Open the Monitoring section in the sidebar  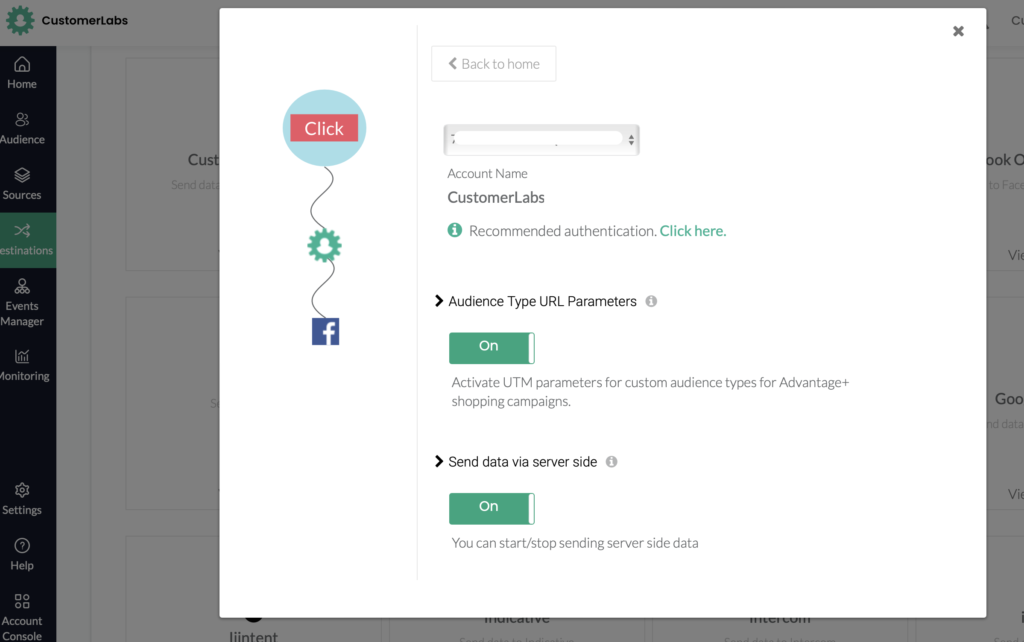coord(21,362)
